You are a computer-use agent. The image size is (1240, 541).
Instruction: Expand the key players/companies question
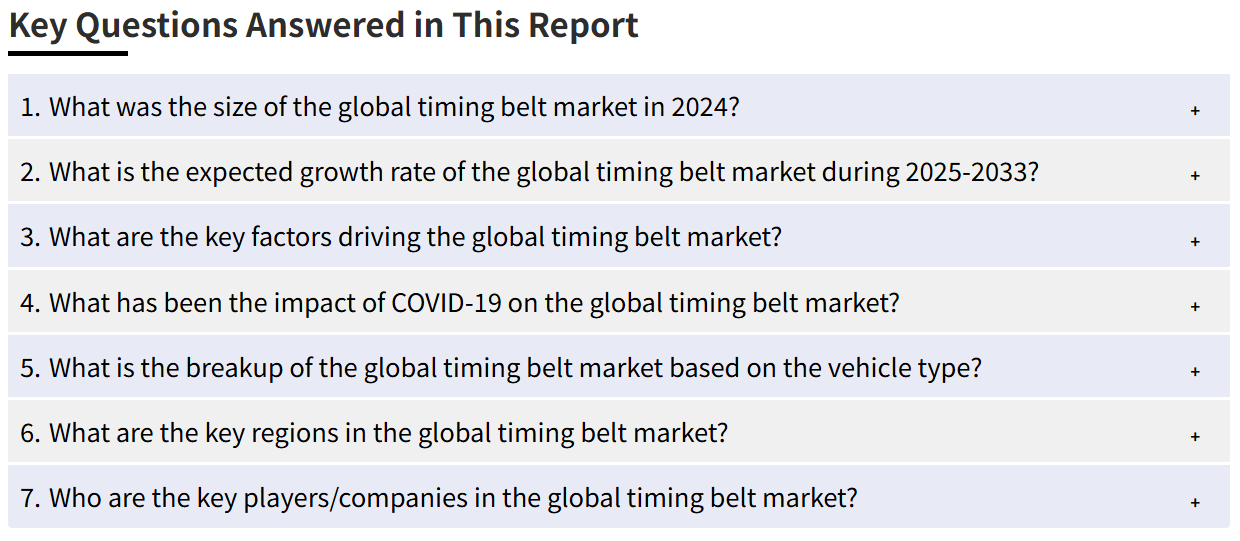619,497
